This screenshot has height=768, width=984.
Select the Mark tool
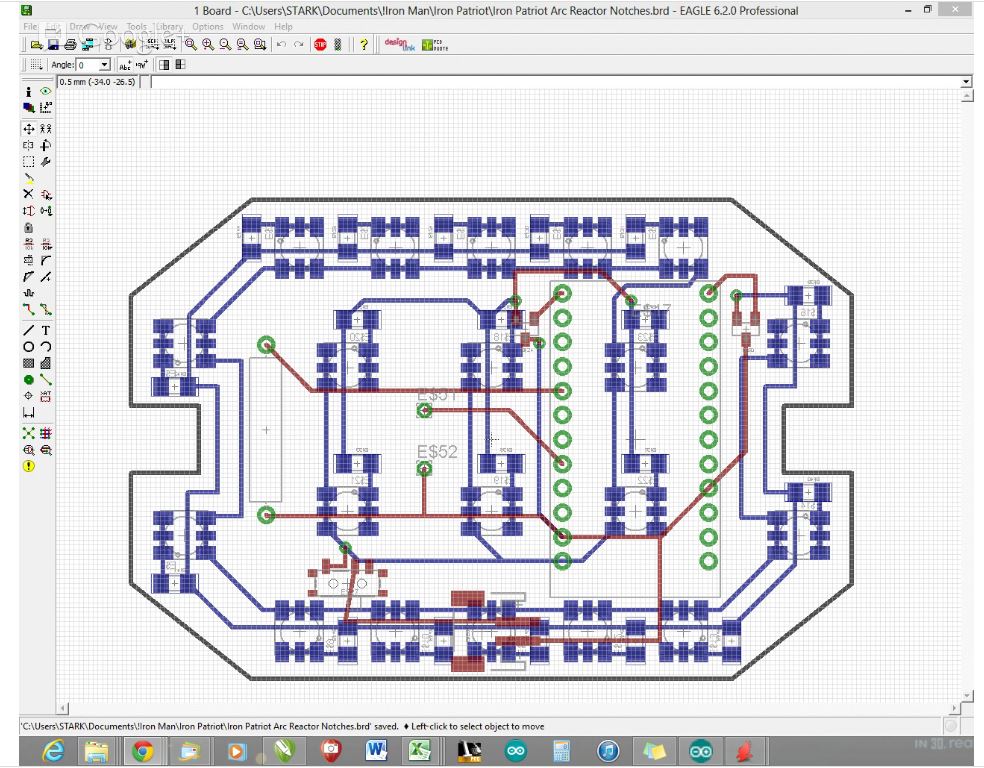pyautogui.click(x=45, y=108)
